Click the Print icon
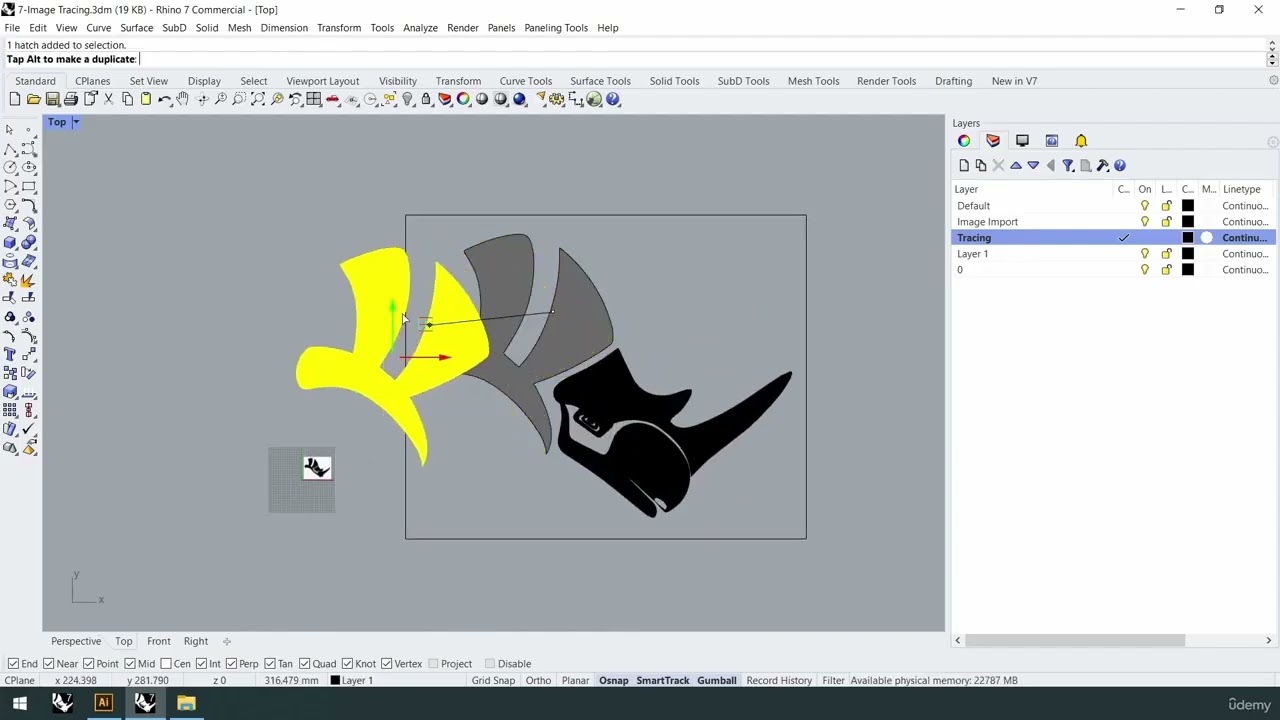The width and height of the screenshot is (1280, 720). (x=71, y=99)
